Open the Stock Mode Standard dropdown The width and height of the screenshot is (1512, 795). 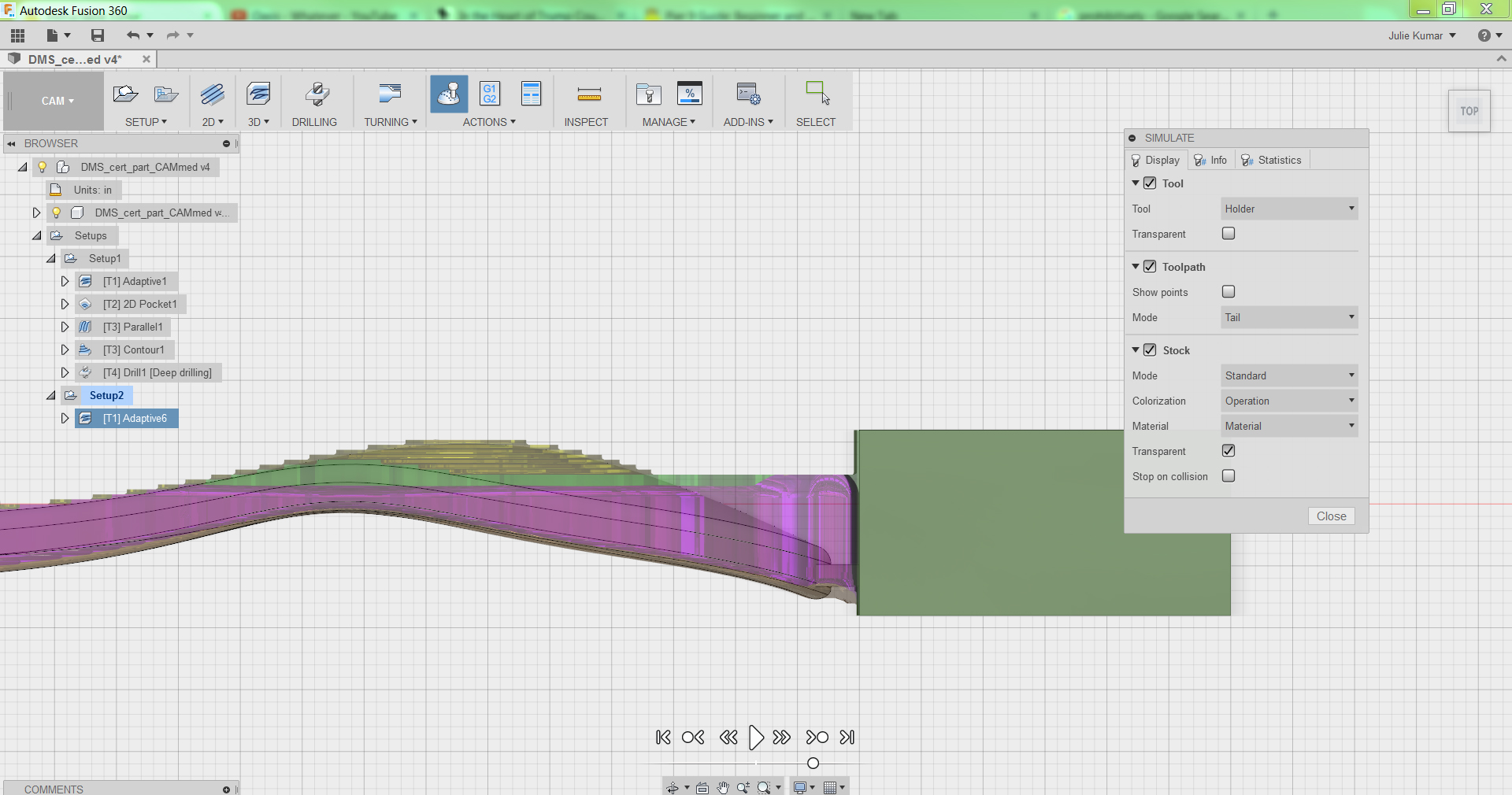tap(1289, 375)
